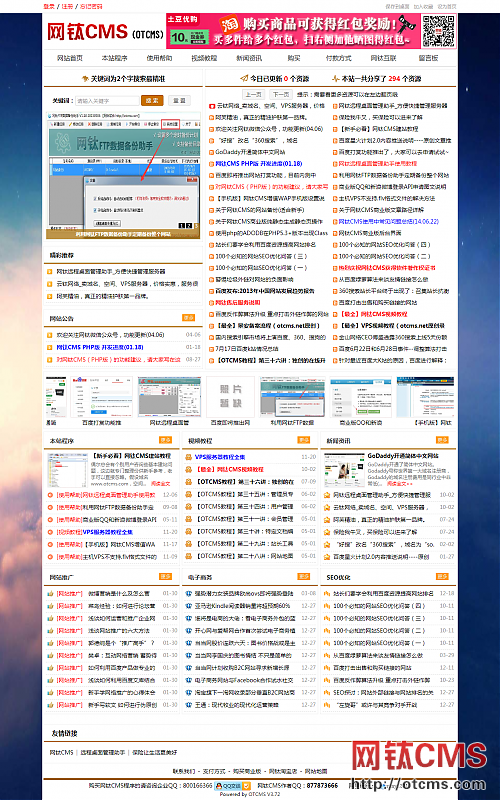Open the QQ交谈 chat icon in footer

233,786
